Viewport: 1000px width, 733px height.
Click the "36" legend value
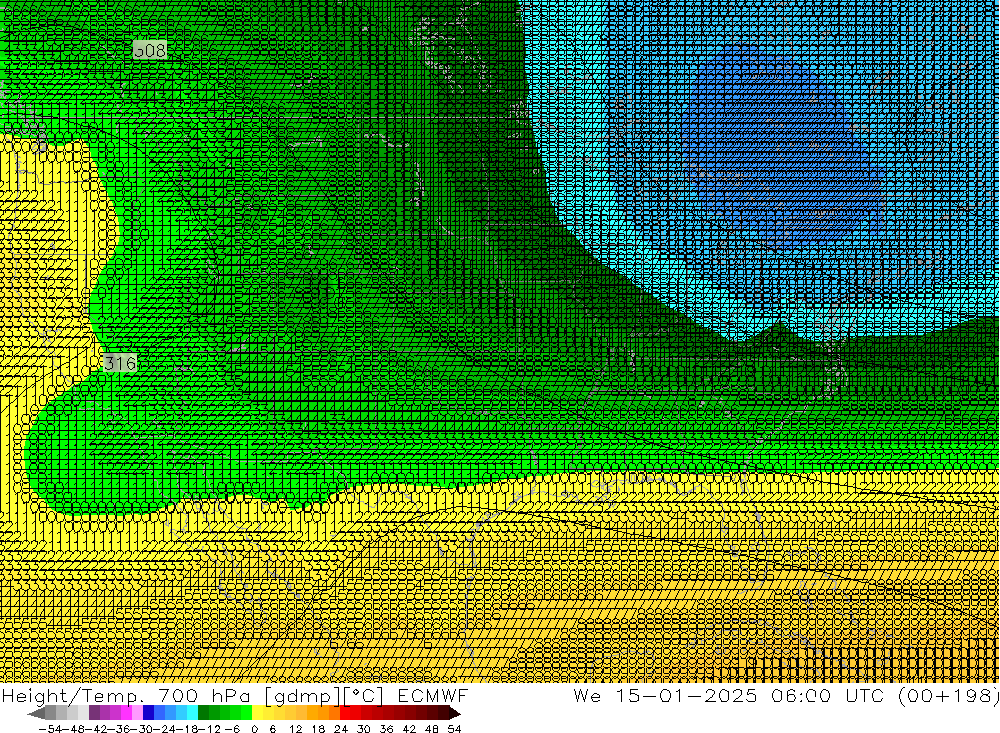[386, 729]
